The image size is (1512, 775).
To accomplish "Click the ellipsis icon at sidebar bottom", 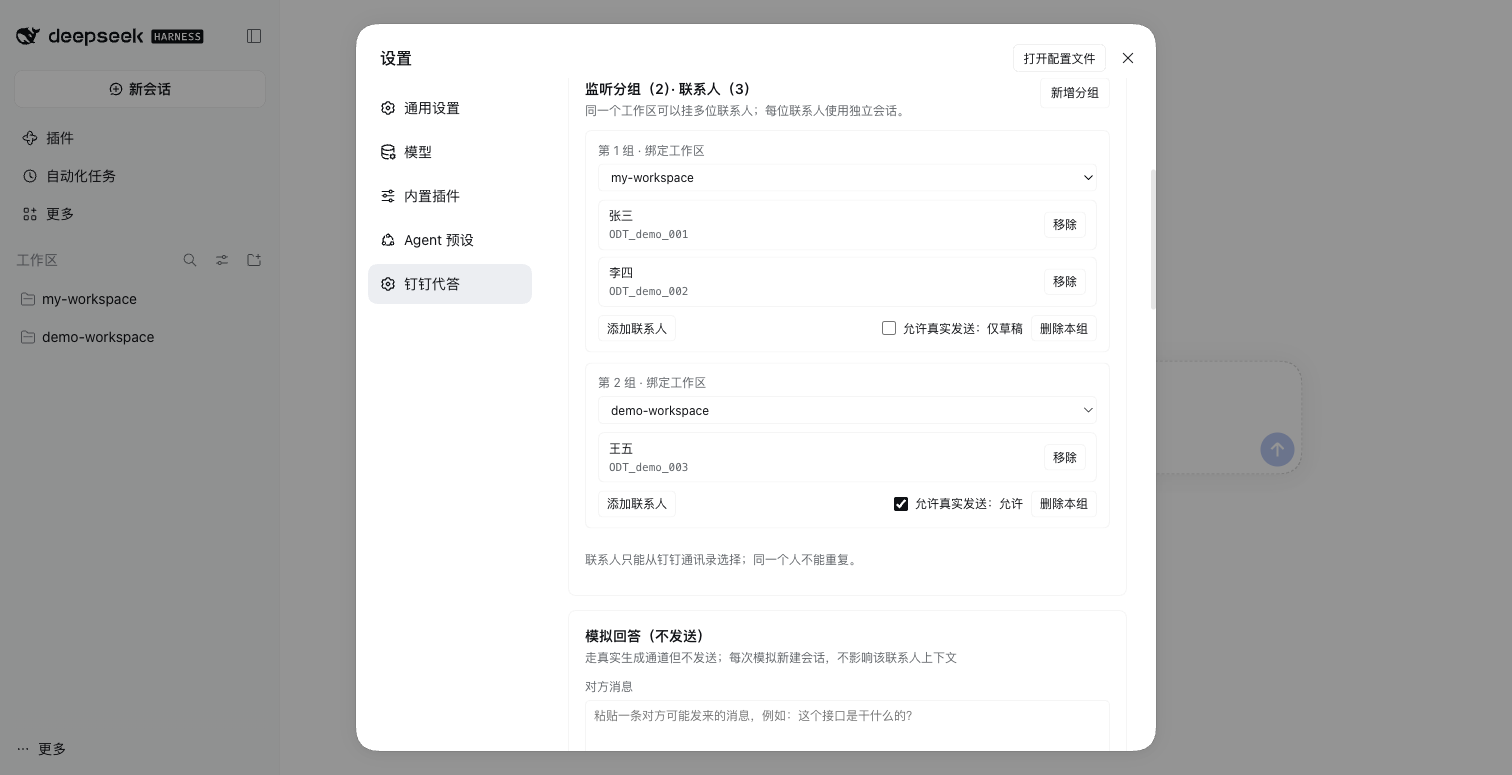I will pos(23,749).
